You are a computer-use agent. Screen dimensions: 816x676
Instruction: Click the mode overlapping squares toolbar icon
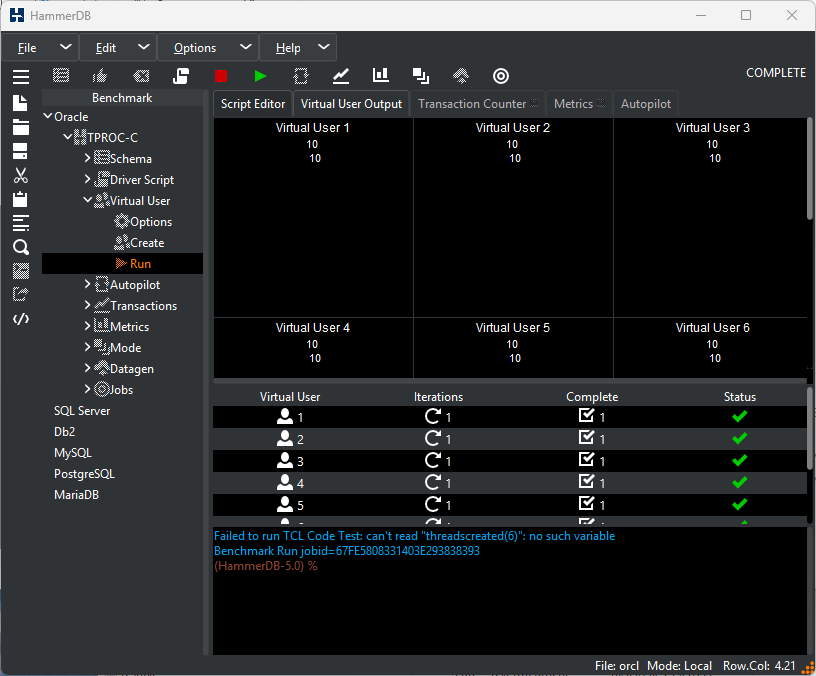[x=421, y=76]
